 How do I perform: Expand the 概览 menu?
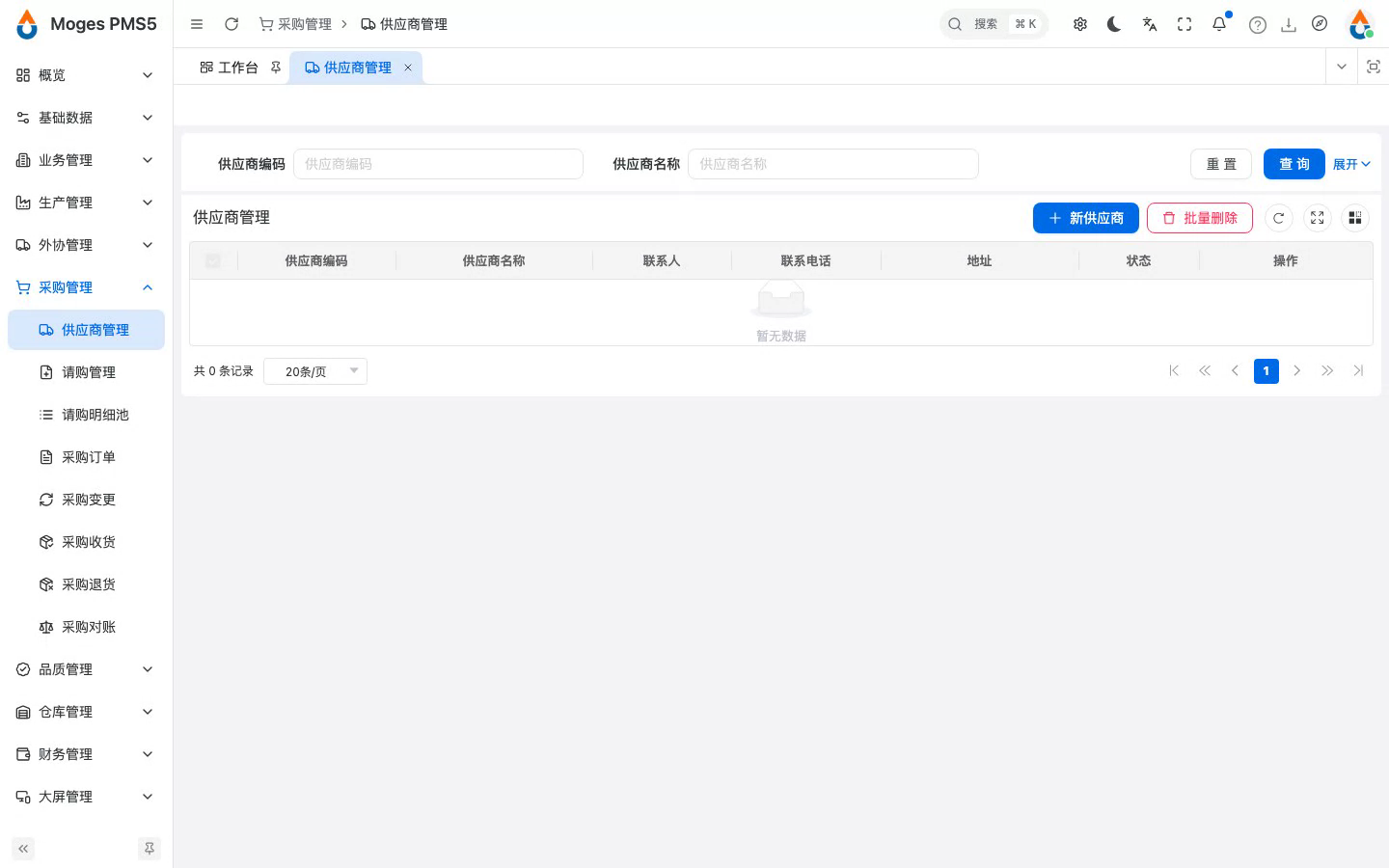point(86,75)
